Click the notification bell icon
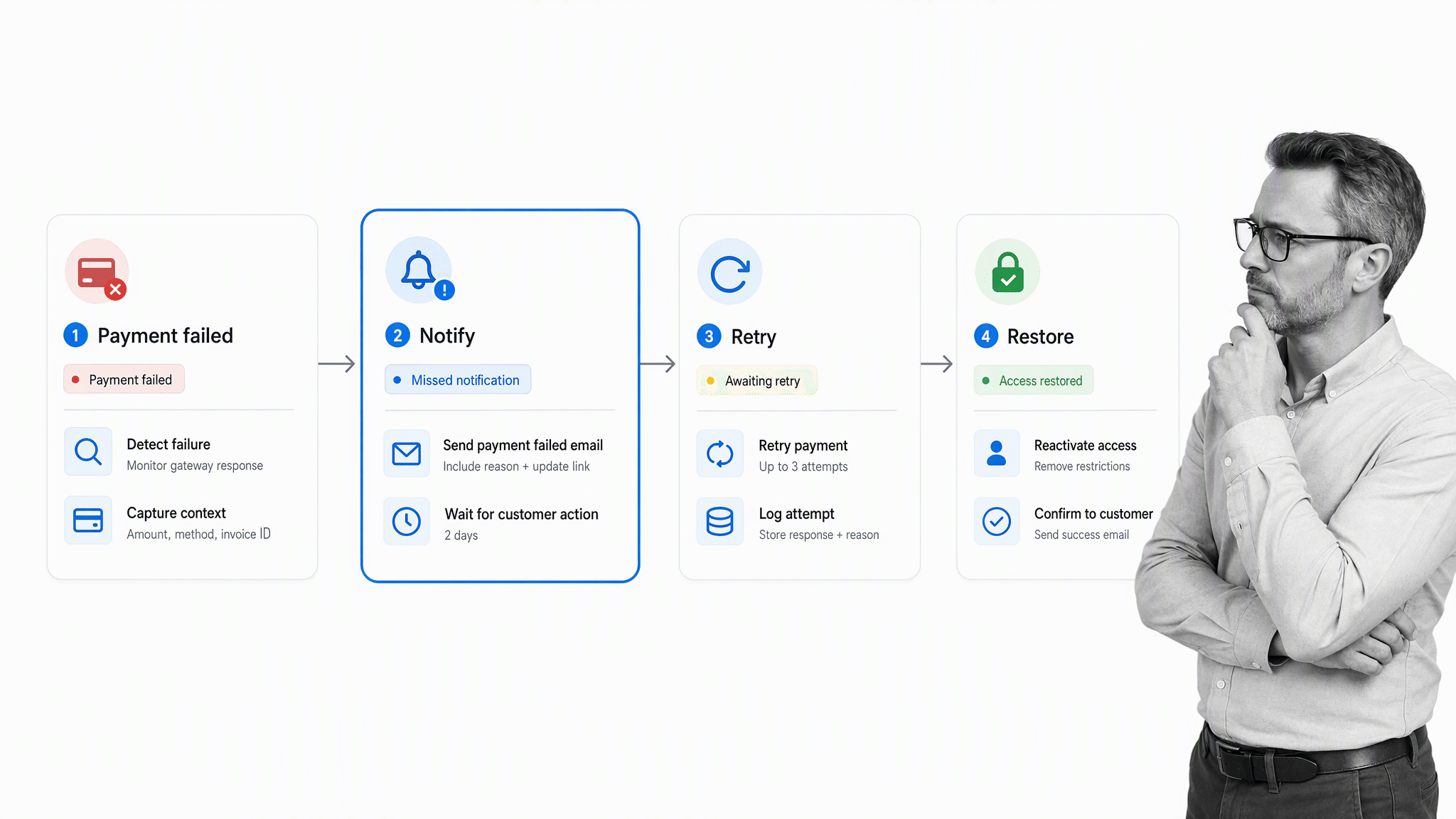Screen dimensions: 1456x819 419,270
